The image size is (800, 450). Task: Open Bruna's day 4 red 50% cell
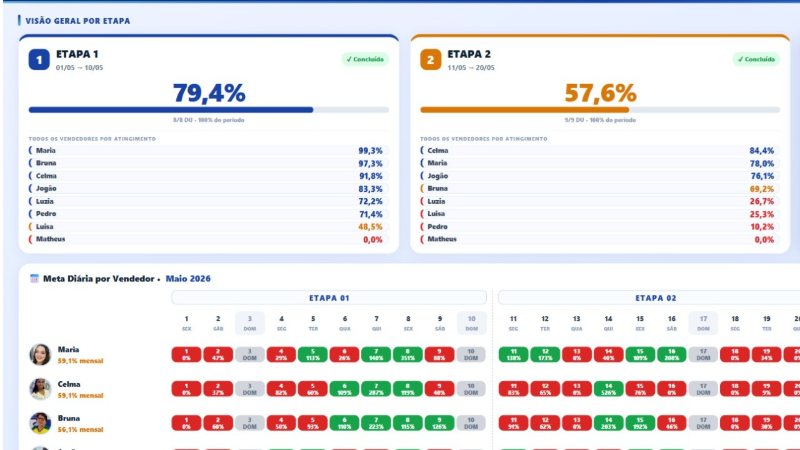[281, 423]
